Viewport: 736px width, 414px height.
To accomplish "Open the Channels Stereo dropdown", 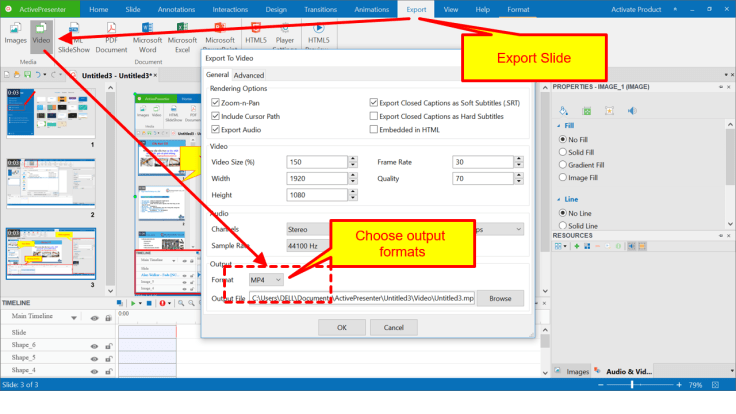I will coord(308,229).
